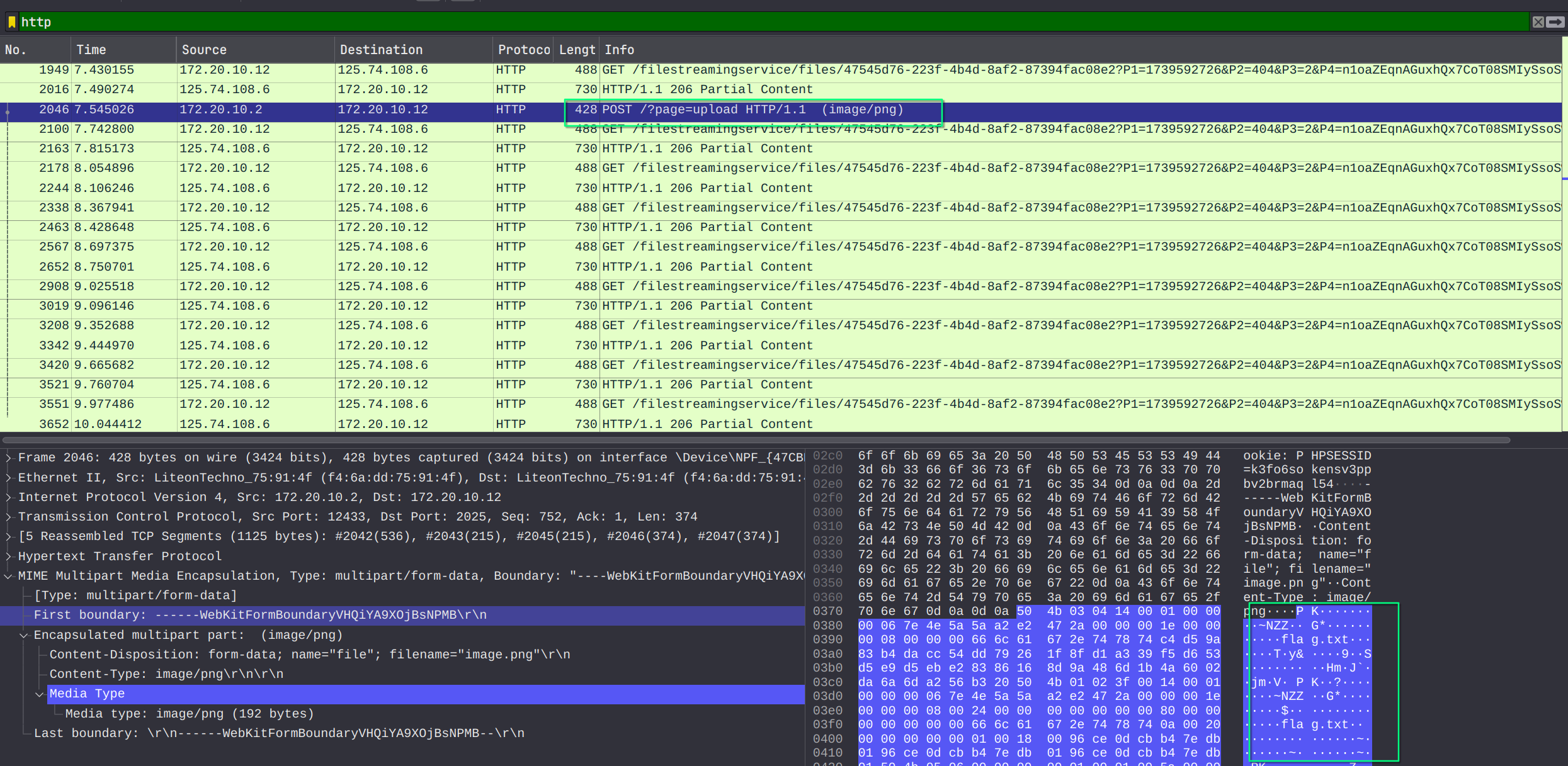
Task: Collapse Encapsulated multipart part node
Action: pyautogui.click(x=24, y=635)
